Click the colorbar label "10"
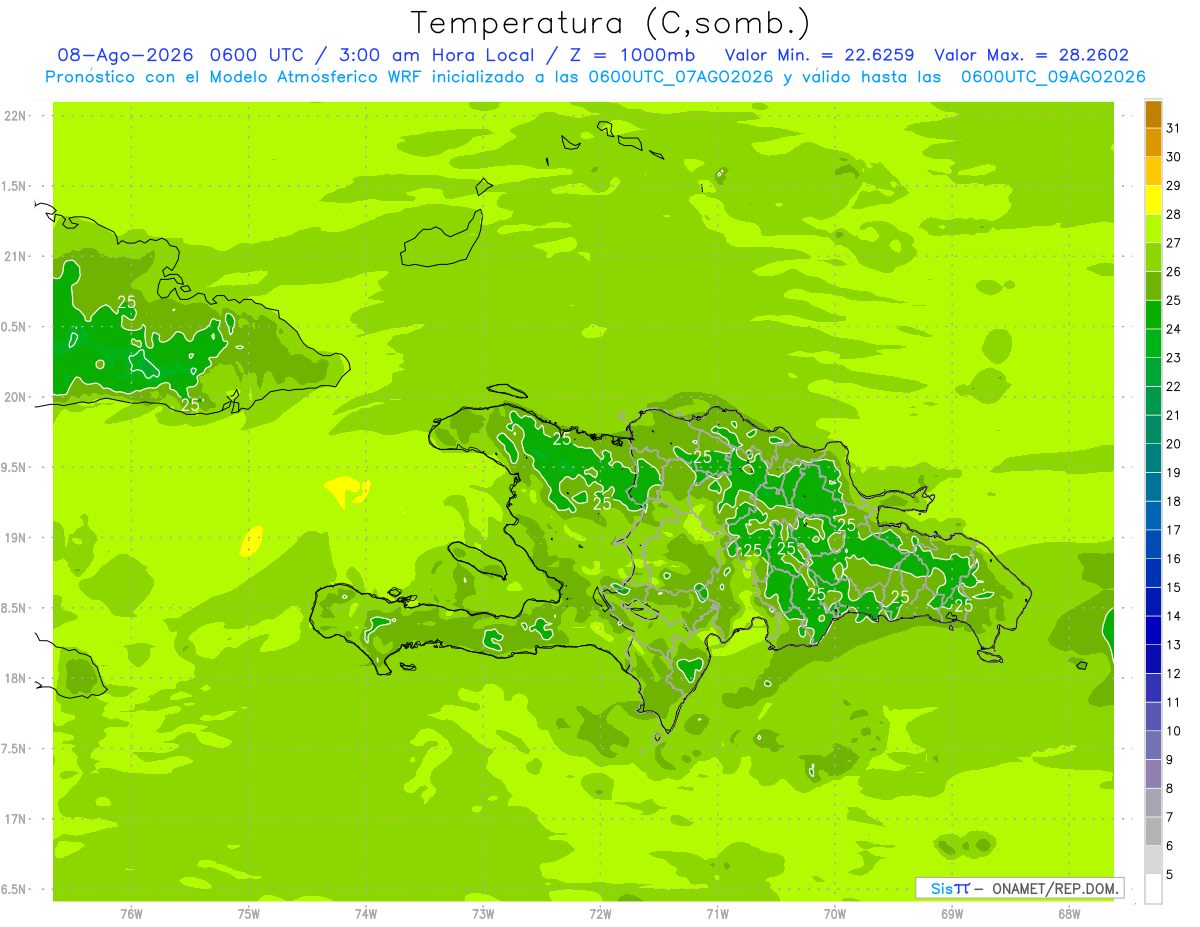 click(1173, 731)
